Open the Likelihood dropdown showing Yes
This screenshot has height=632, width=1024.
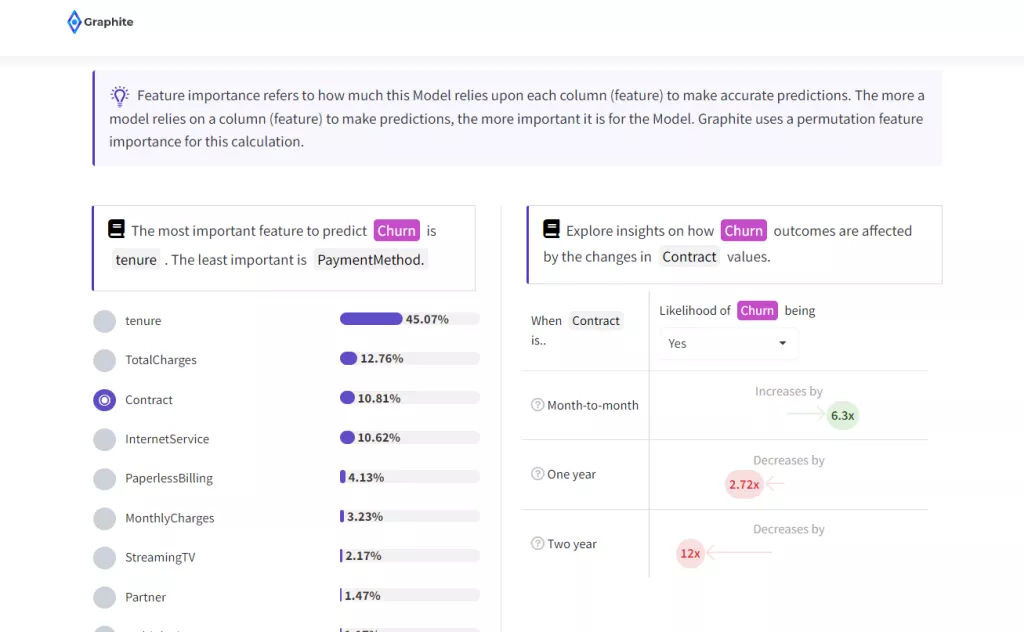(727, 343)
